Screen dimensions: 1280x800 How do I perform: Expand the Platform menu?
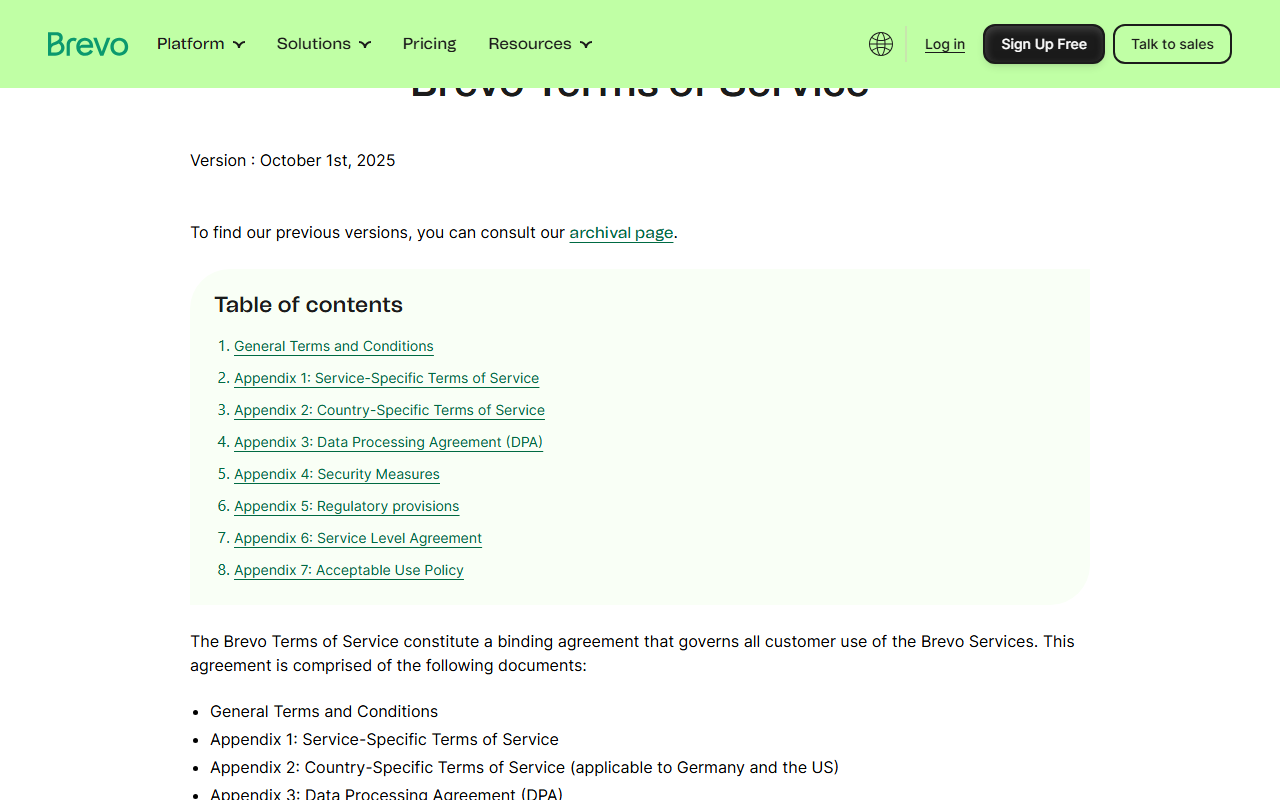tap(201, 44)
